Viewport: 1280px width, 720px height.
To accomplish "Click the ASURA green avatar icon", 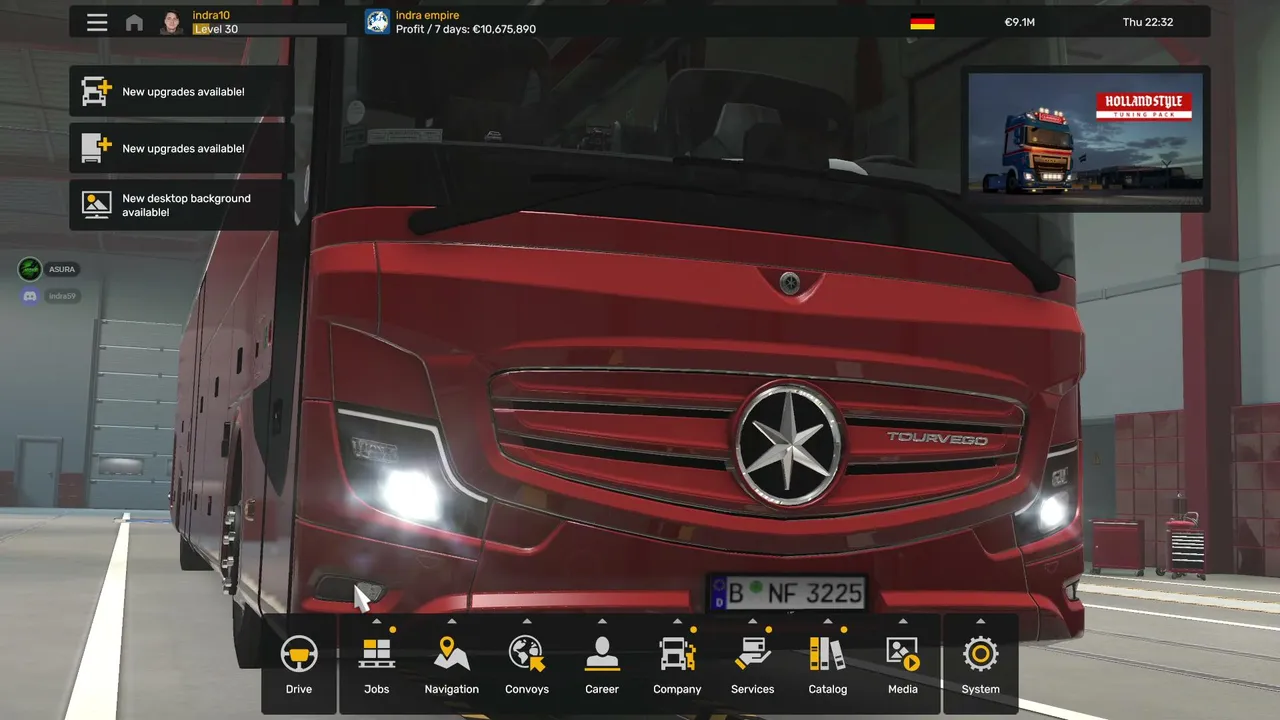I will coord(30,269).
